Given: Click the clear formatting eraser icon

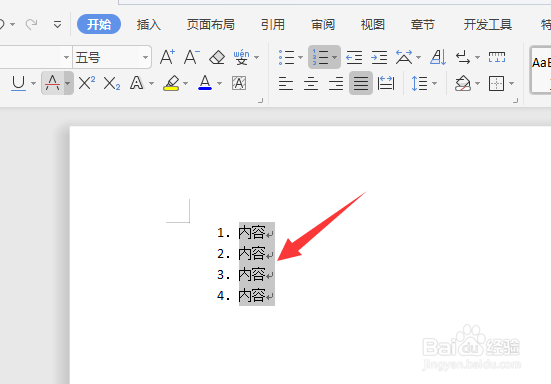Looking at the screenshot, I should (x=217, y=57).
